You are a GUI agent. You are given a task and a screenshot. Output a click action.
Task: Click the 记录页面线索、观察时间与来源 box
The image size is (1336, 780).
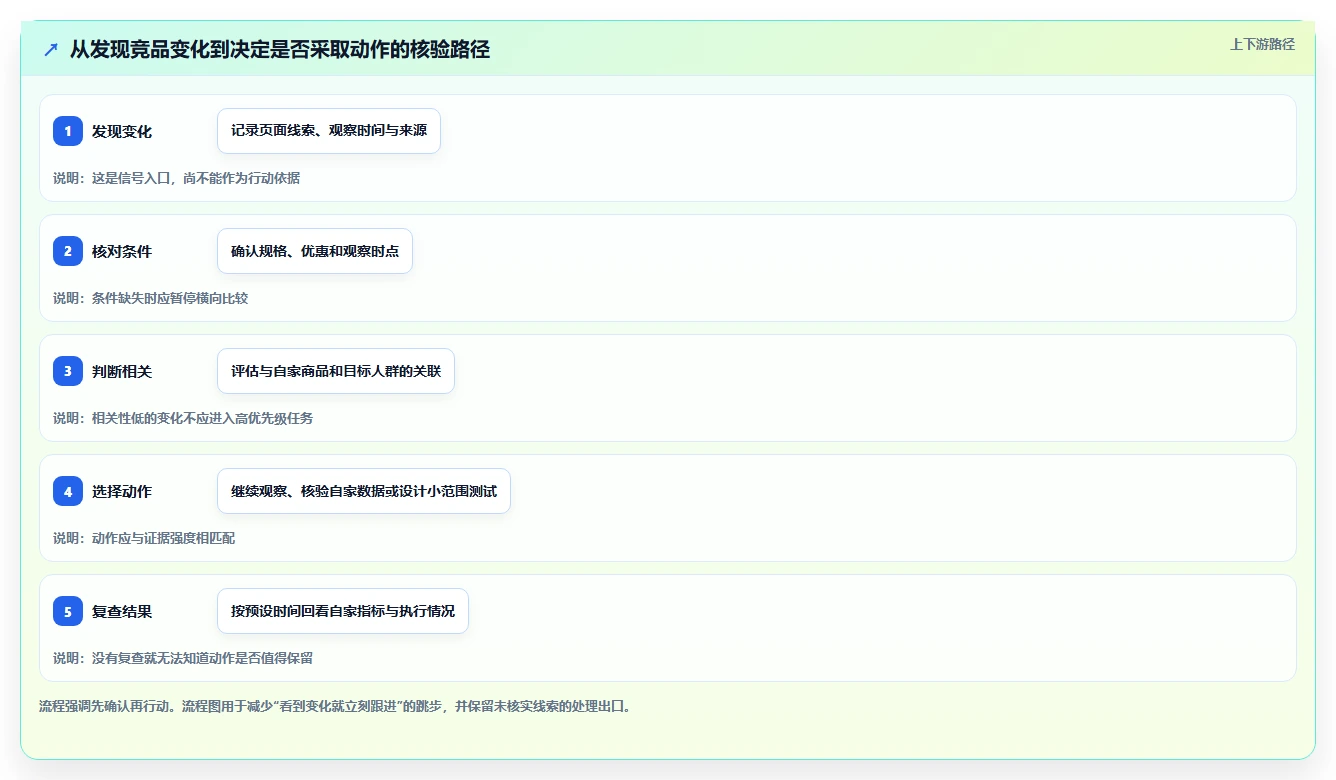pos(329,131)
